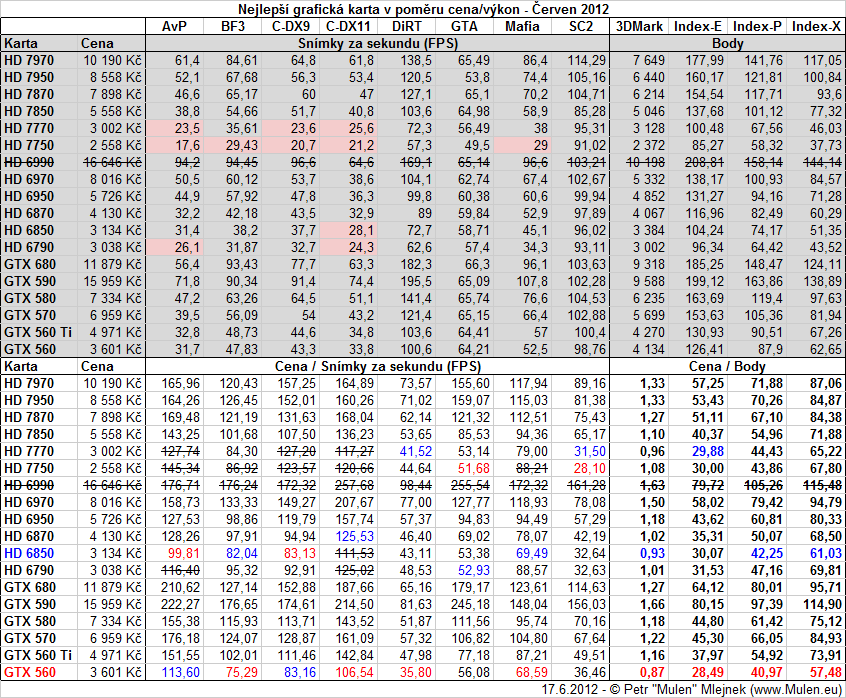
Task: Click the red value 35,80
Action: tap(416, 673)
